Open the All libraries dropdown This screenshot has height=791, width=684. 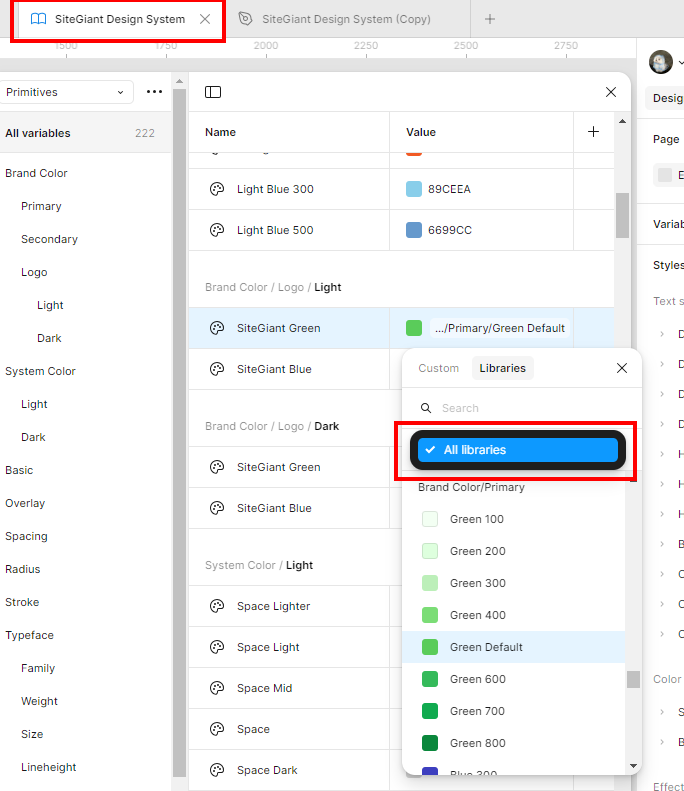[x=518, y=449]
